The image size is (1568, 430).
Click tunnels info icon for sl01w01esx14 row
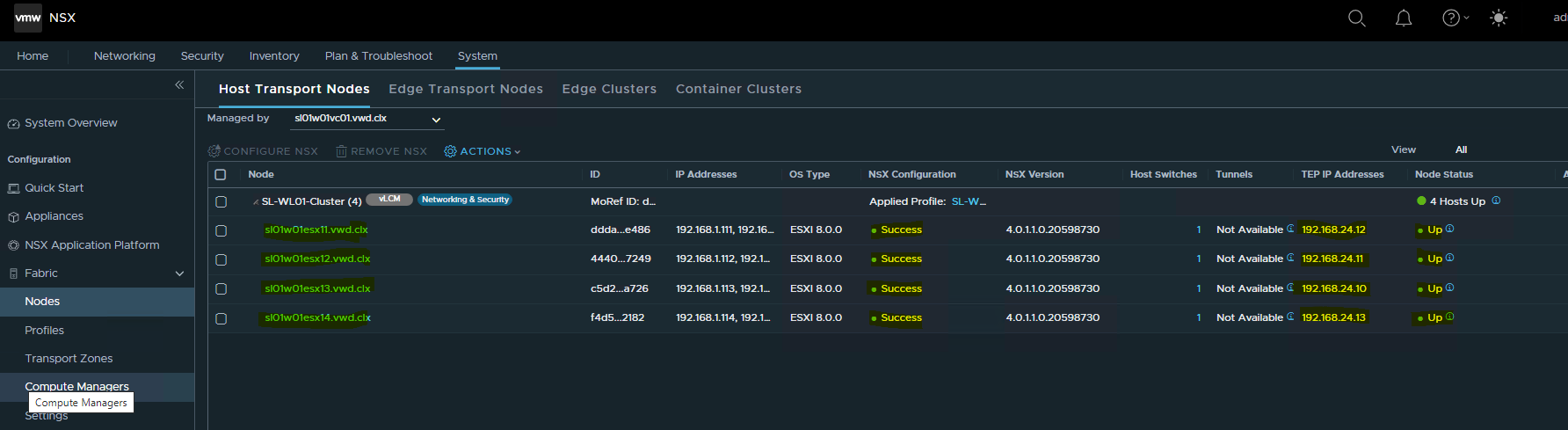coord(1290,317)
